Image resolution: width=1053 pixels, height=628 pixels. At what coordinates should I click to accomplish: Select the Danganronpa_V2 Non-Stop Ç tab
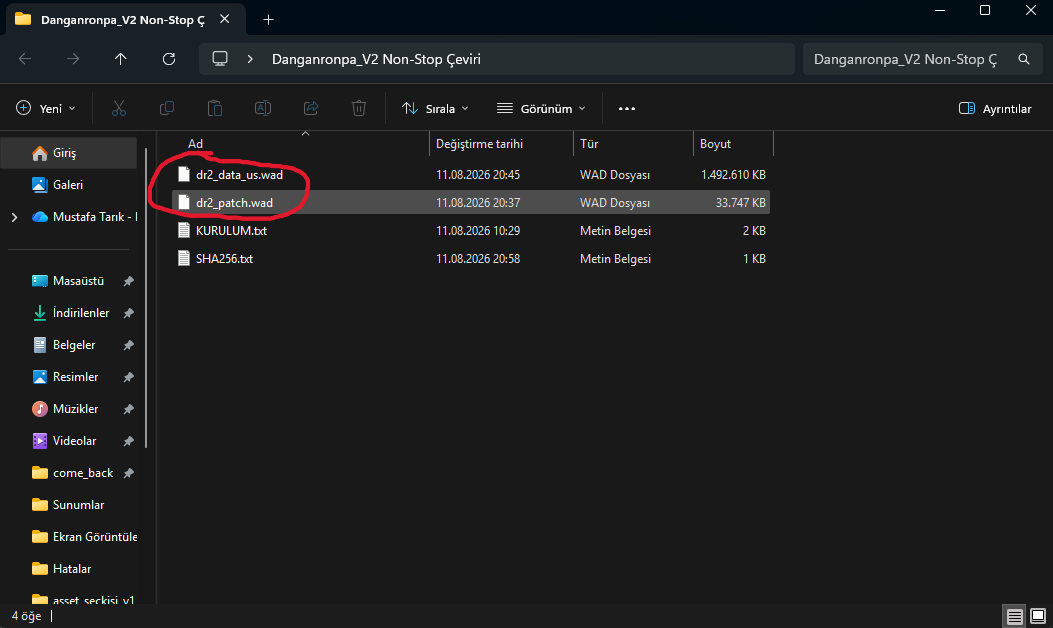click(x=125, y=19)
